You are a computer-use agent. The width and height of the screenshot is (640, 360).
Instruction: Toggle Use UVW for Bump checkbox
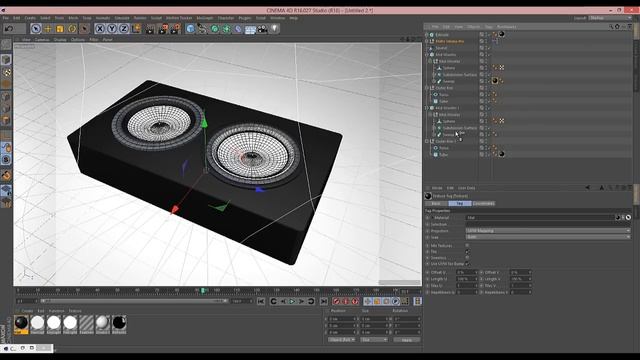(467, 264)
